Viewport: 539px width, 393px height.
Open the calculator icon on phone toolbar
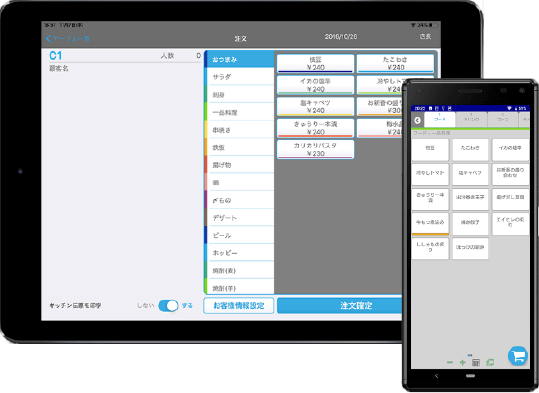point(476,362)
